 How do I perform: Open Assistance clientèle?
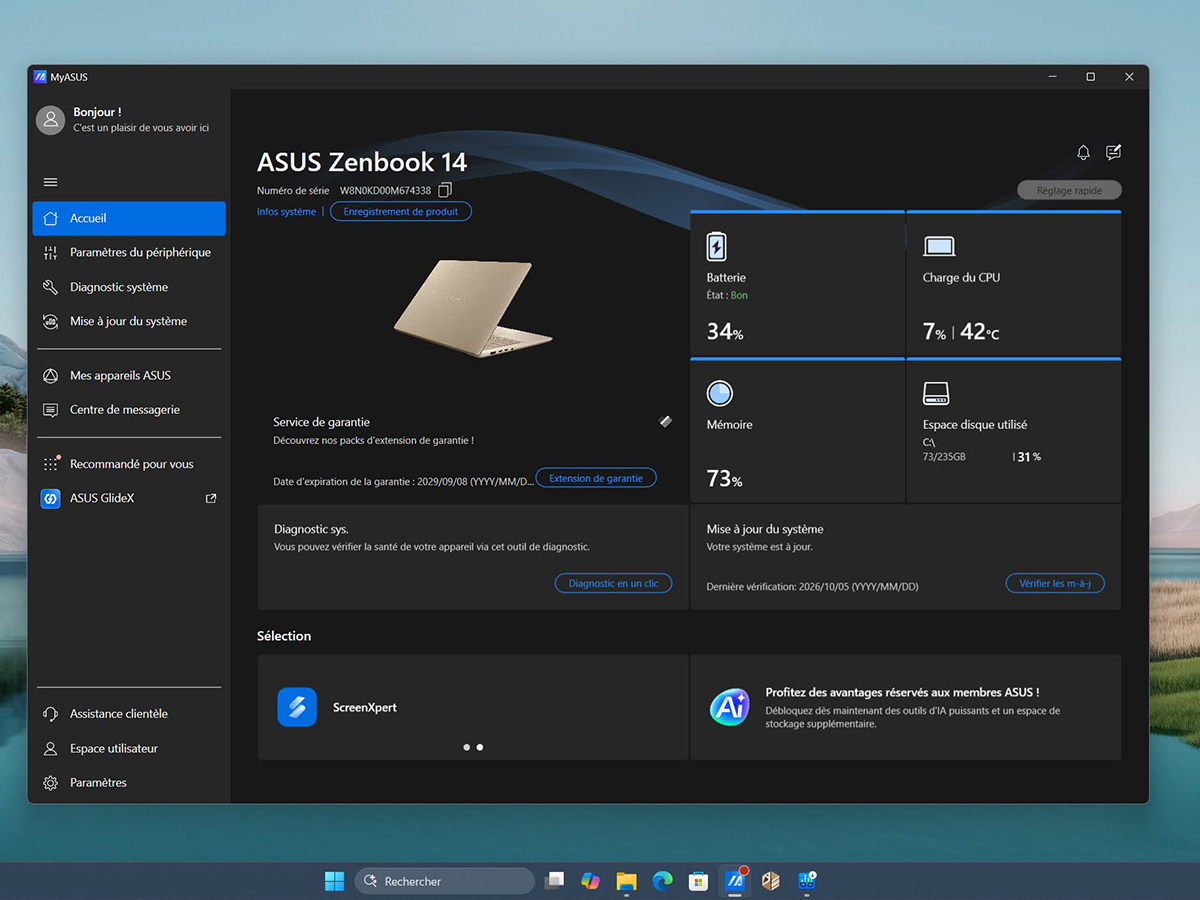coord(129,714)
